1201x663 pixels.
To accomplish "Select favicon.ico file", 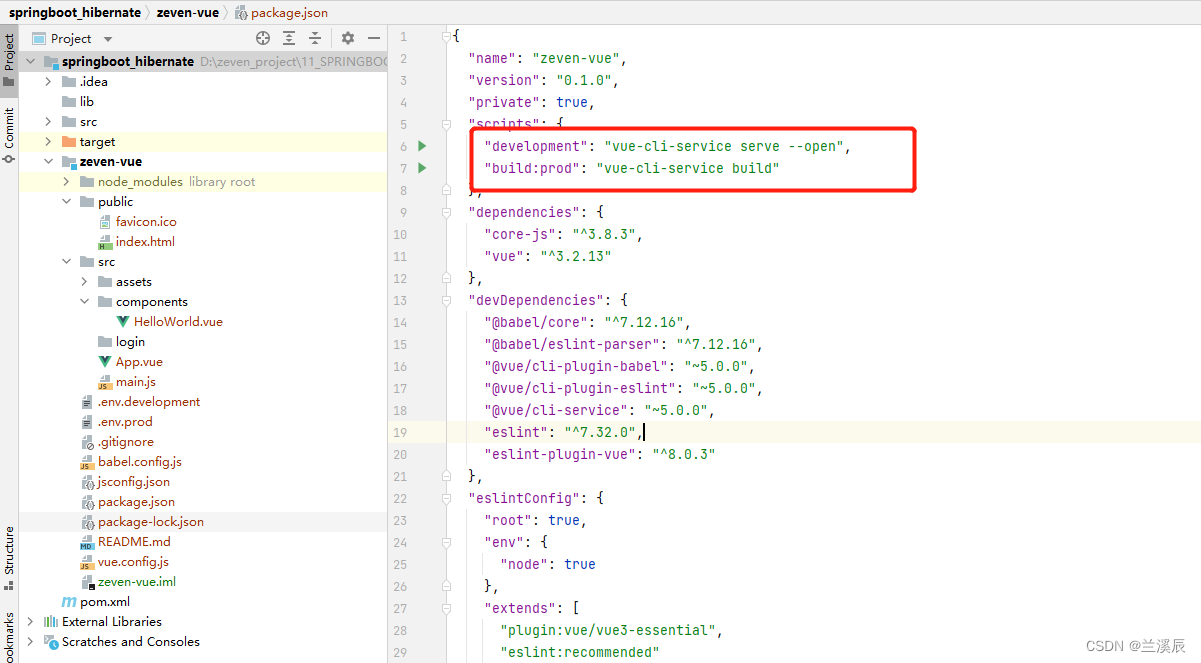I will click(138, 221).
